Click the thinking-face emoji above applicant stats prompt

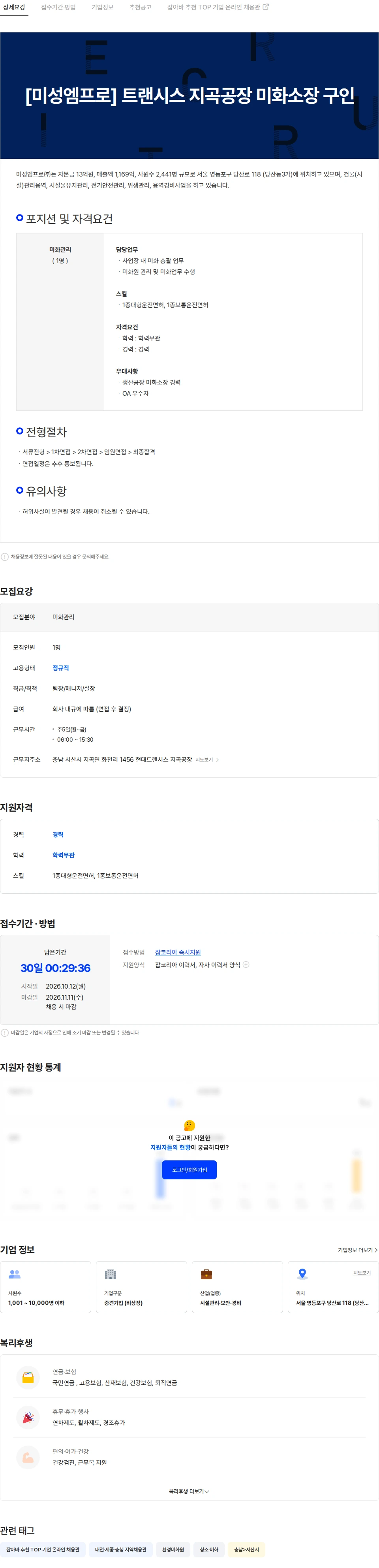(189, 1126)
